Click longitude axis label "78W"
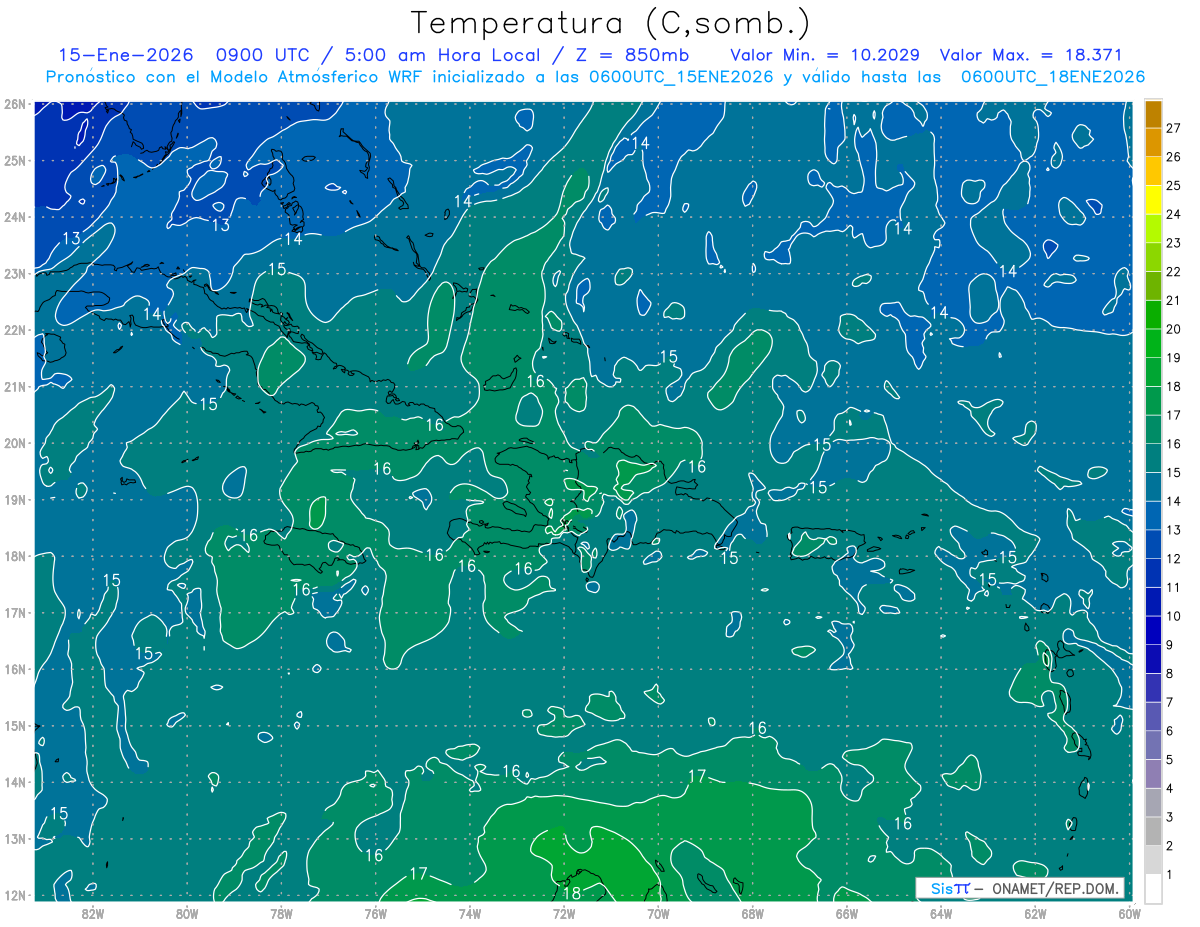The image size is (1200, 927). click(281, 913)
